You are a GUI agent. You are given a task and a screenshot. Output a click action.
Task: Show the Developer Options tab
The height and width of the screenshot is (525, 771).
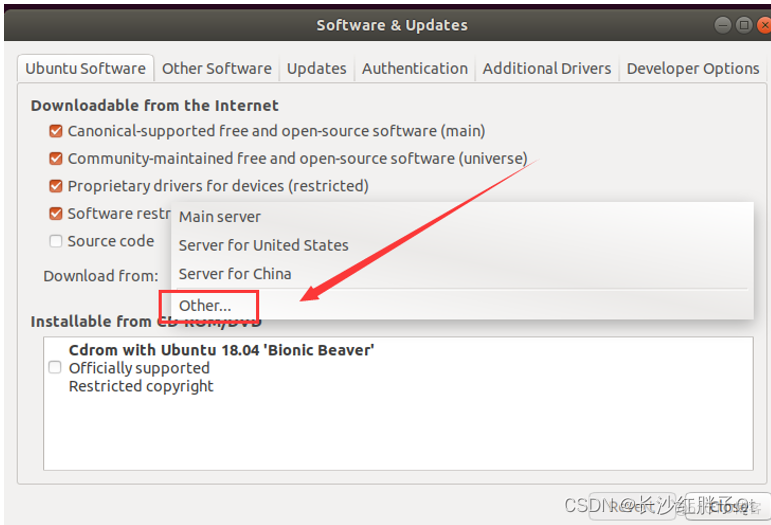tap(692, 69)
